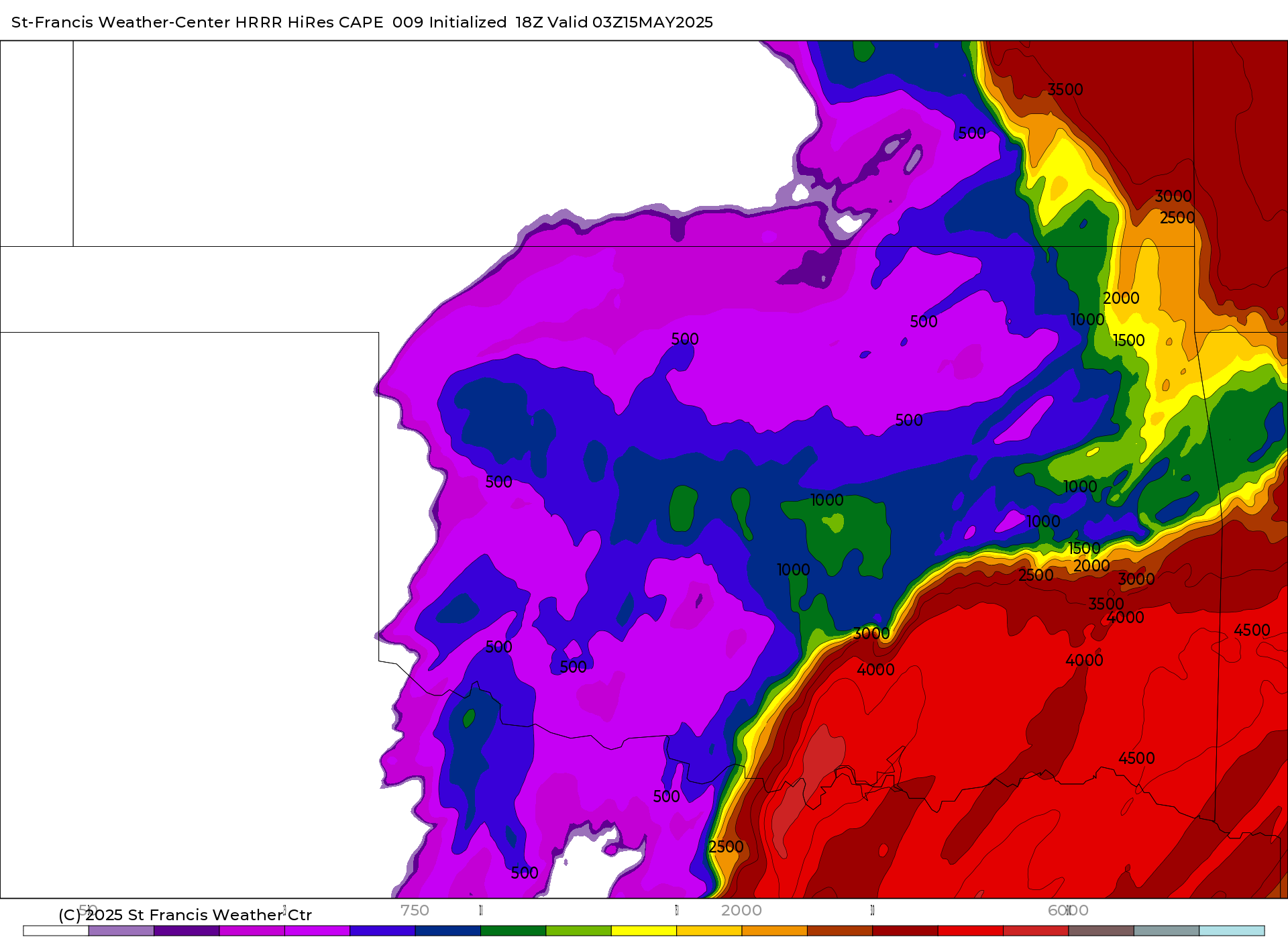Select the lime green legend swatch

[578, 930]
